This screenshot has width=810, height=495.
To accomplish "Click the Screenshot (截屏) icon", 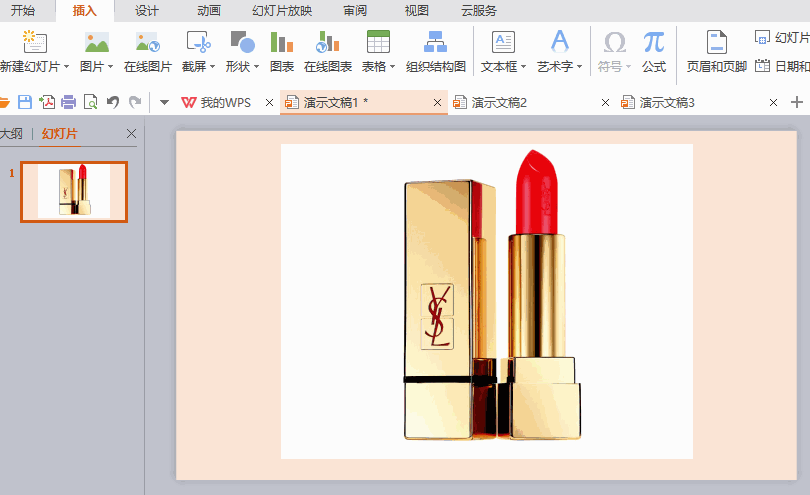I will click(x=198, y=42).
